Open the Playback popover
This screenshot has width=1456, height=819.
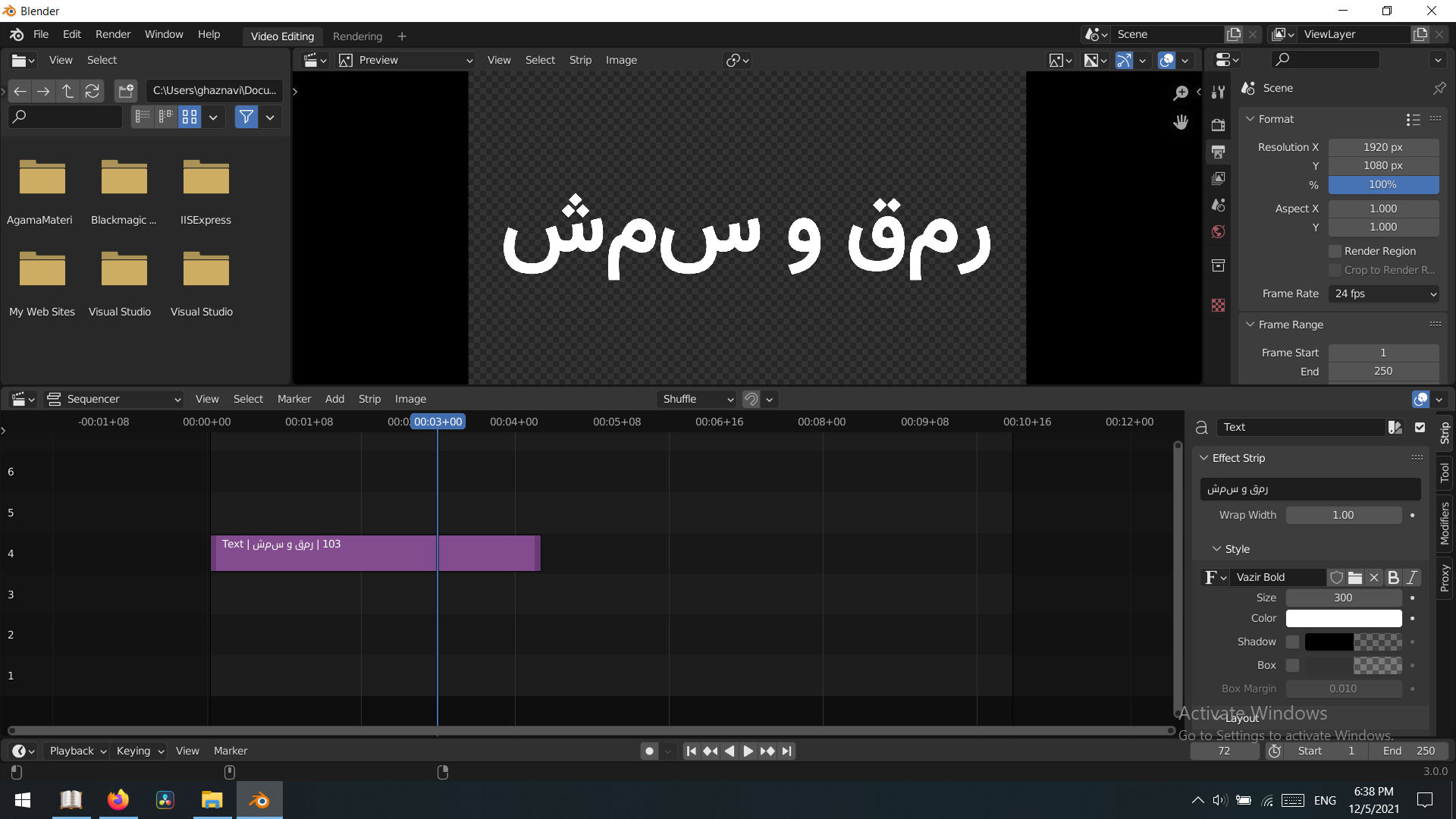tap(77, 751)
